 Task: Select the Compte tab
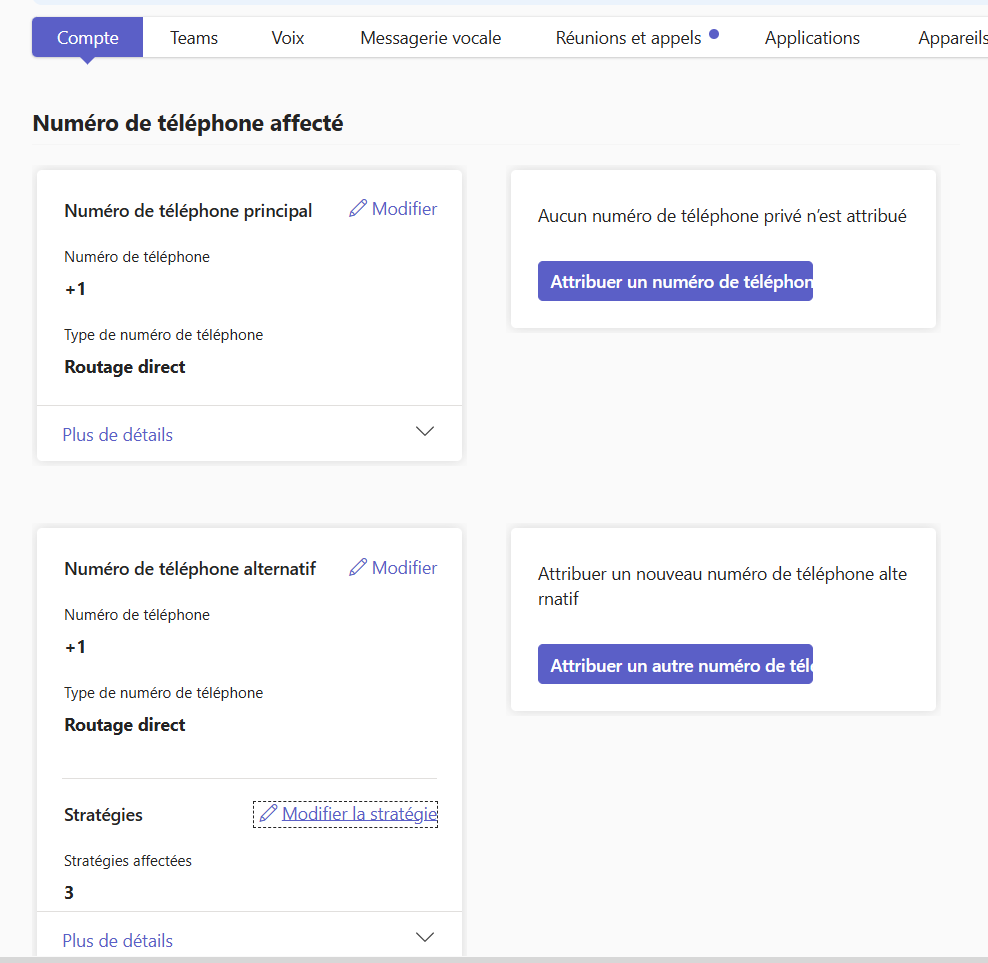click(x=88, y=38)
